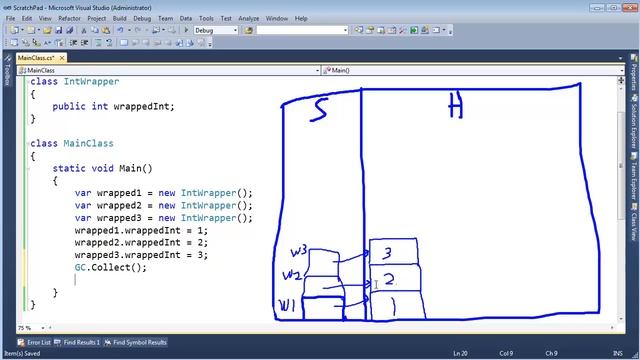Viewport: 640px width, 360px height.
Task: Open the Find Symbol Results tab
Action: point(136,342)
